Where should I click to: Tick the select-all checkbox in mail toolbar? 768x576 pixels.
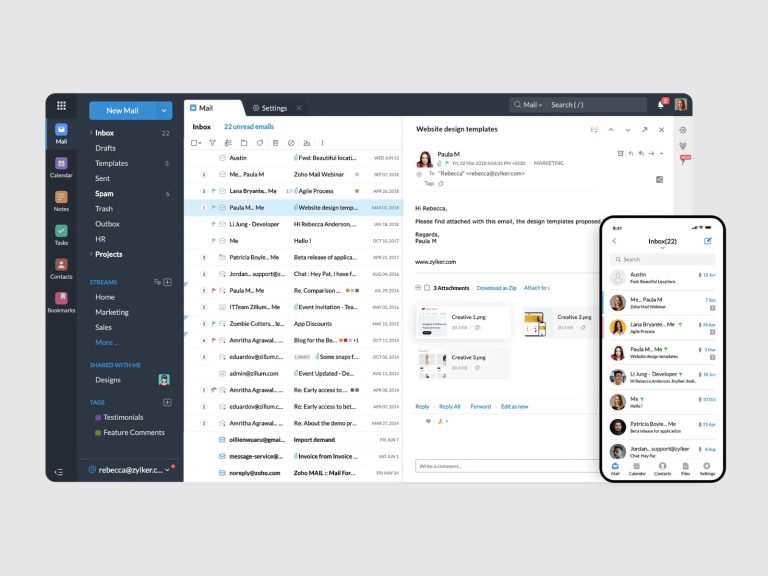(194, 143)
